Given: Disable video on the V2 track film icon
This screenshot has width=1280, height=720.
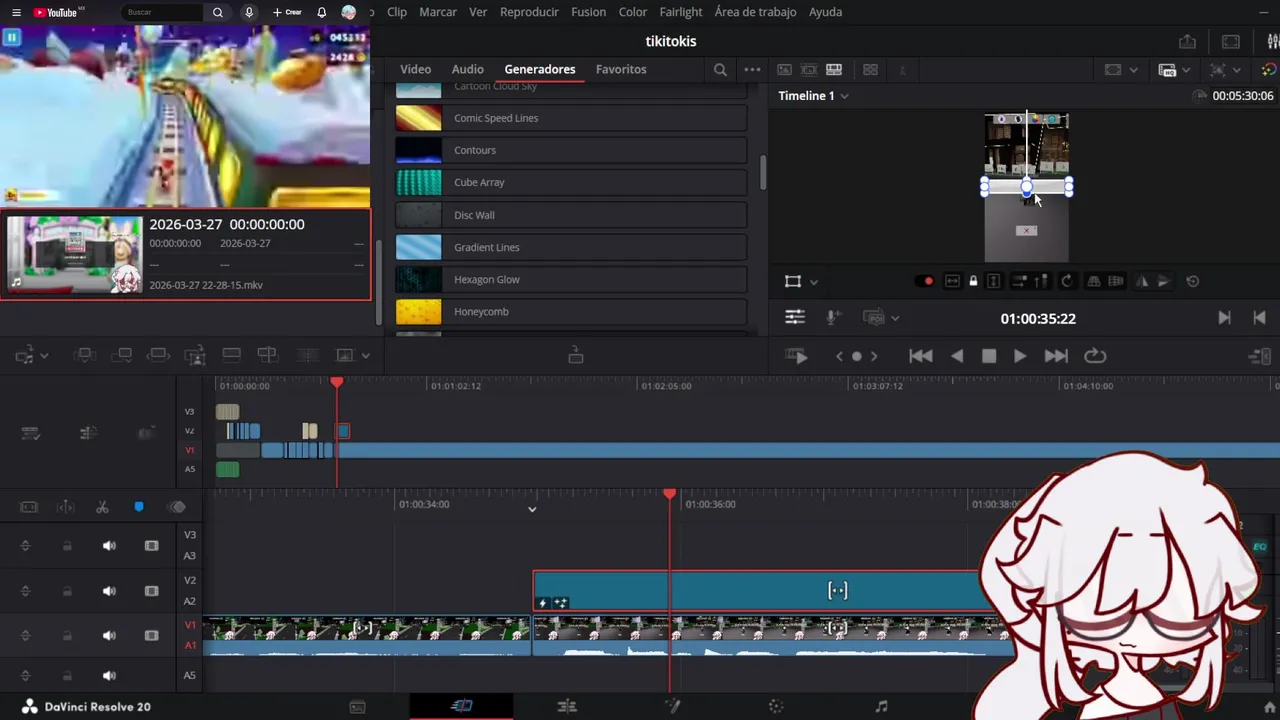Looking at the screenshot, I should [152, 591].
